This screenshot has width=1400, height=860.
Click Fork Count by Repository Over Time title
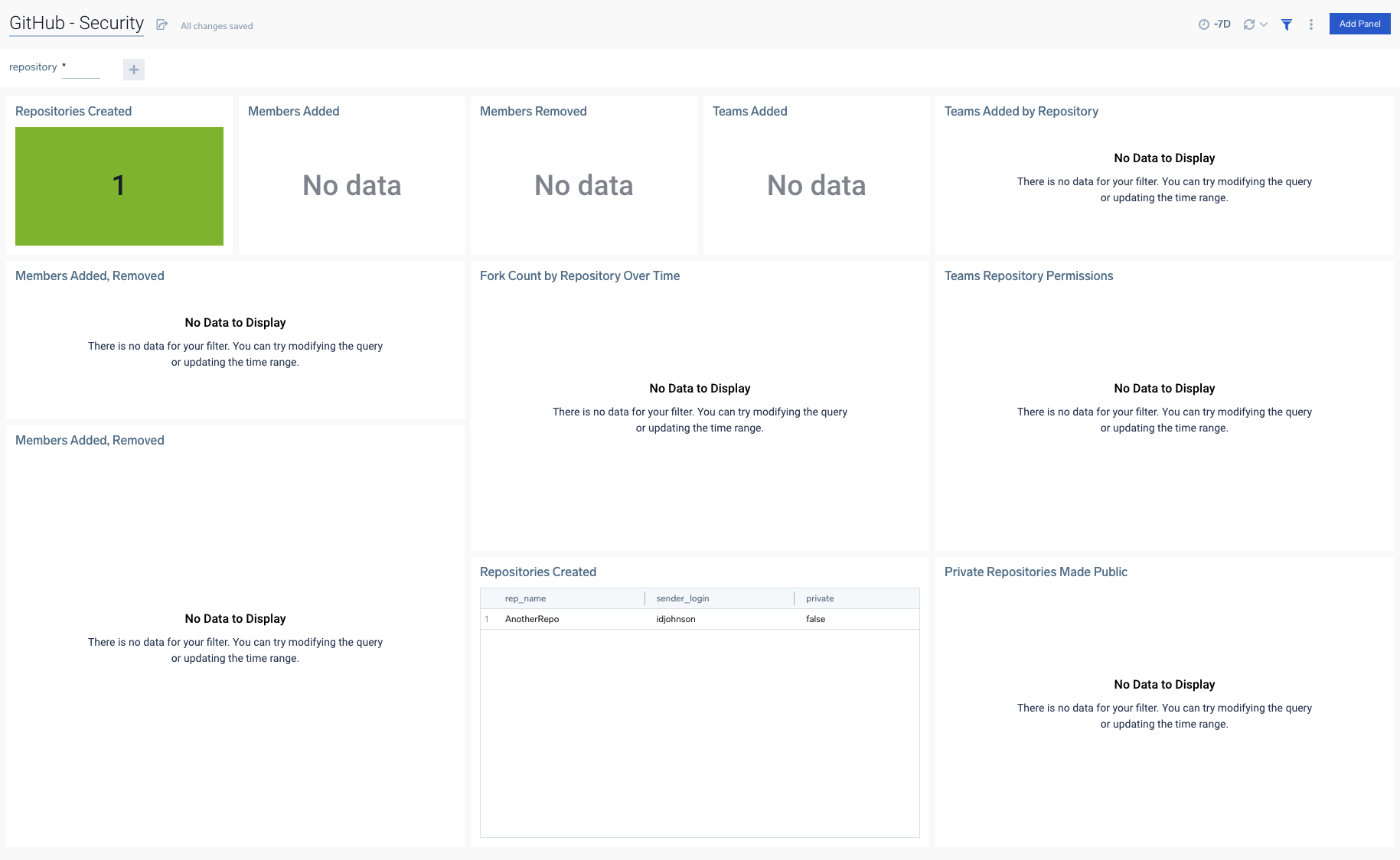tap(579, 275)
